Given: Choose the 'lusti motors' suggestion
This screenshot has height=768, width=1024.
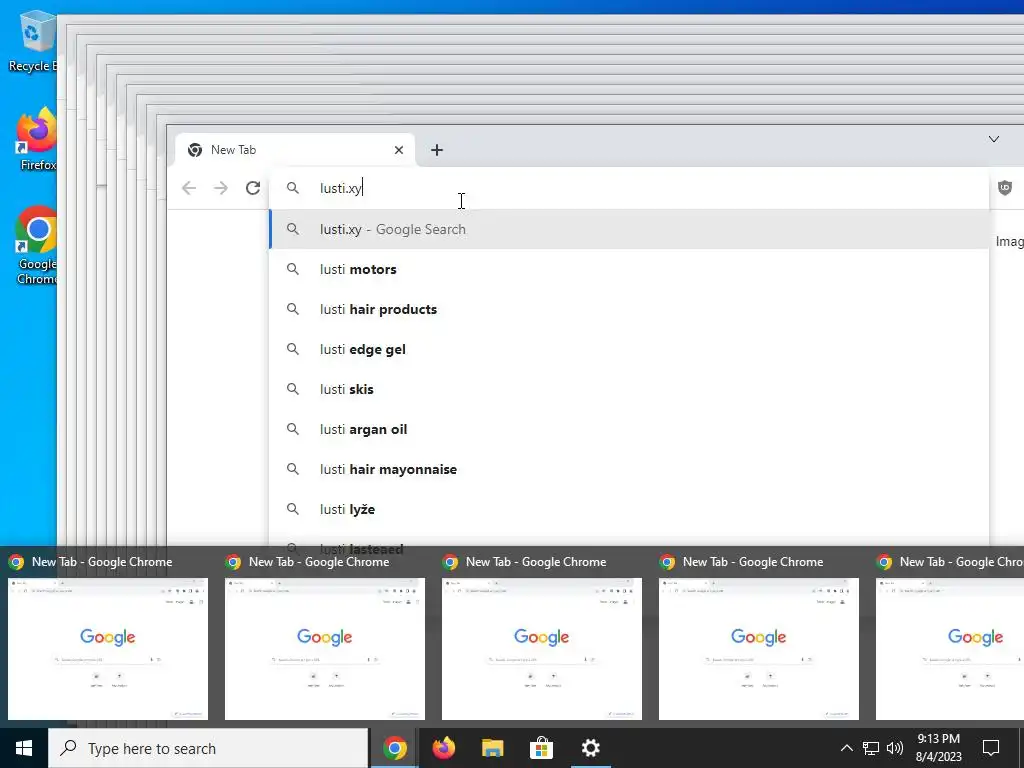Looking at the screenshot, I should point(630,269).
